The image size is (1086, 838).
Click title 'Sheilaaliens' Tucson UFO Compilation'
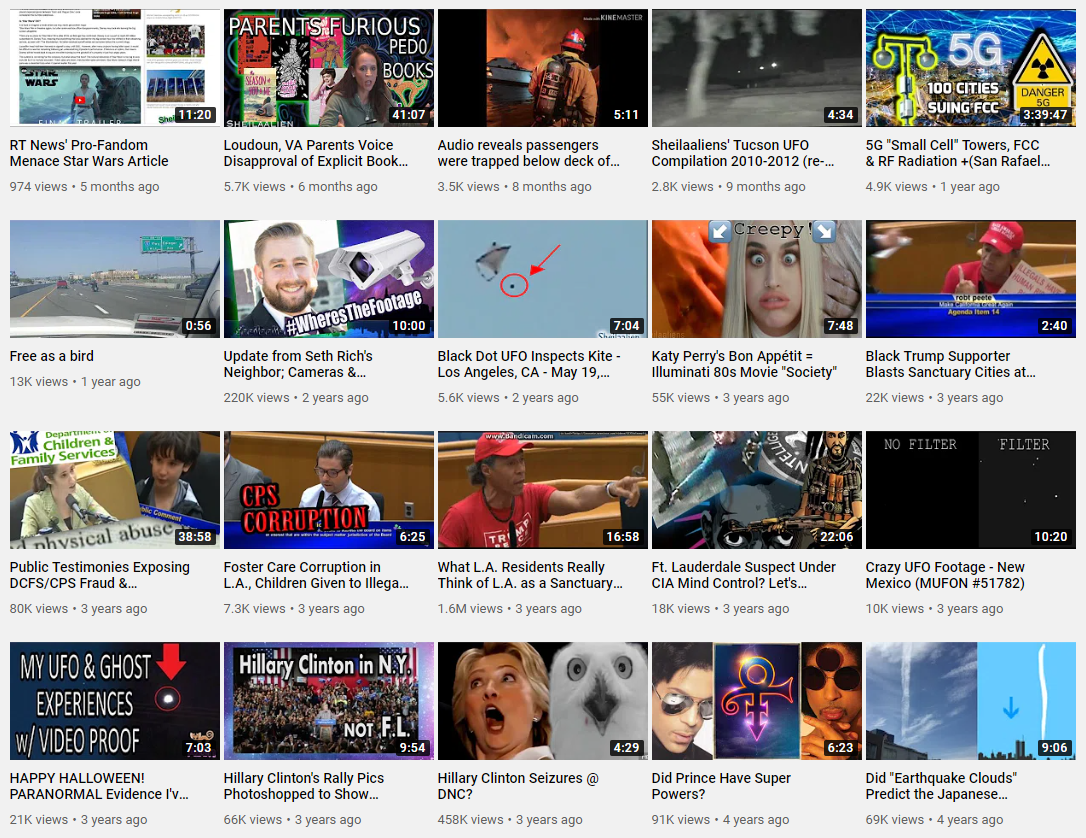[x=743, y=153]
